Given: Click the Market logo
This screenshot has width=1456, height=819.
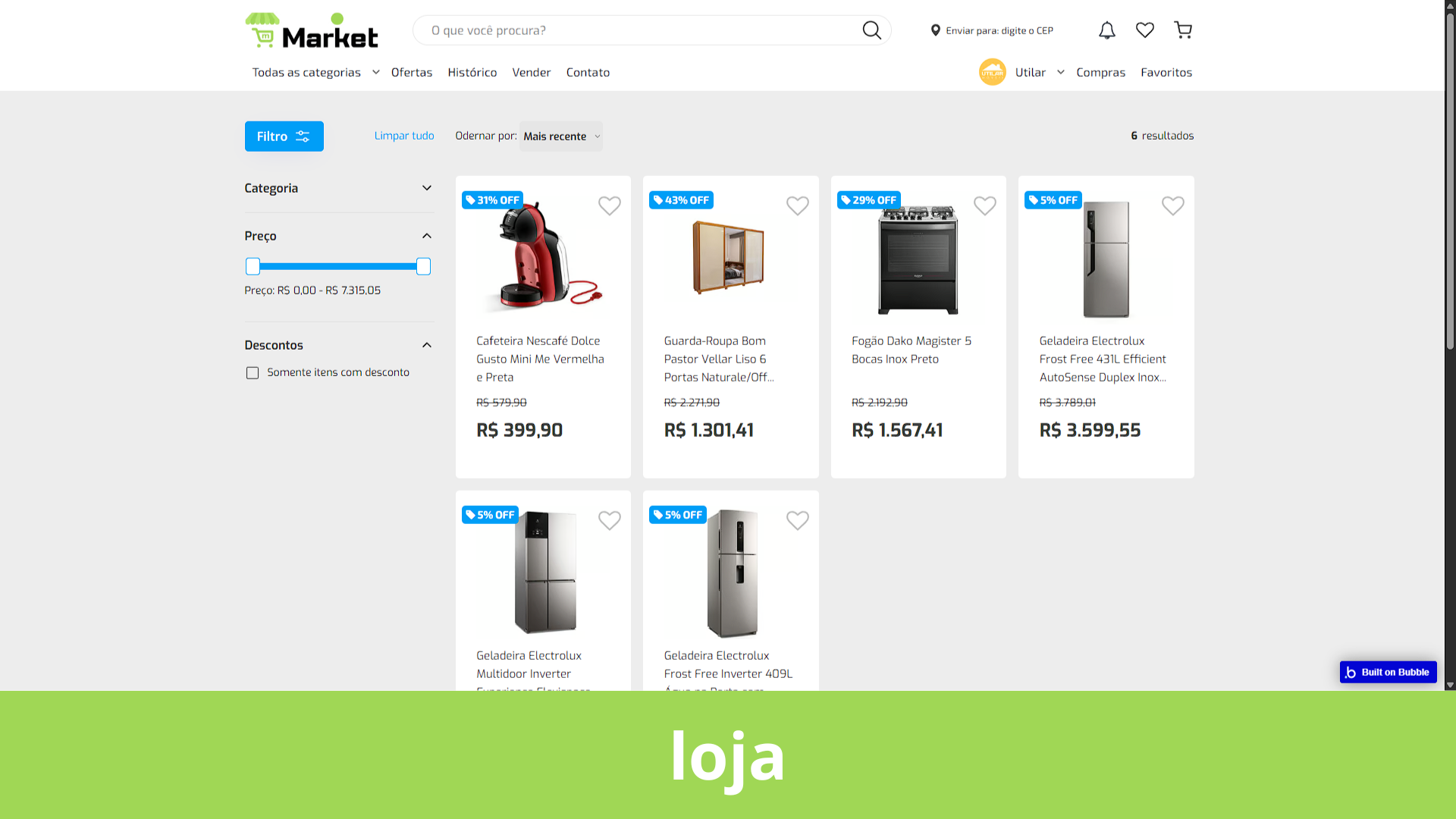Looking at the screenshot, I should pos(312,31).
